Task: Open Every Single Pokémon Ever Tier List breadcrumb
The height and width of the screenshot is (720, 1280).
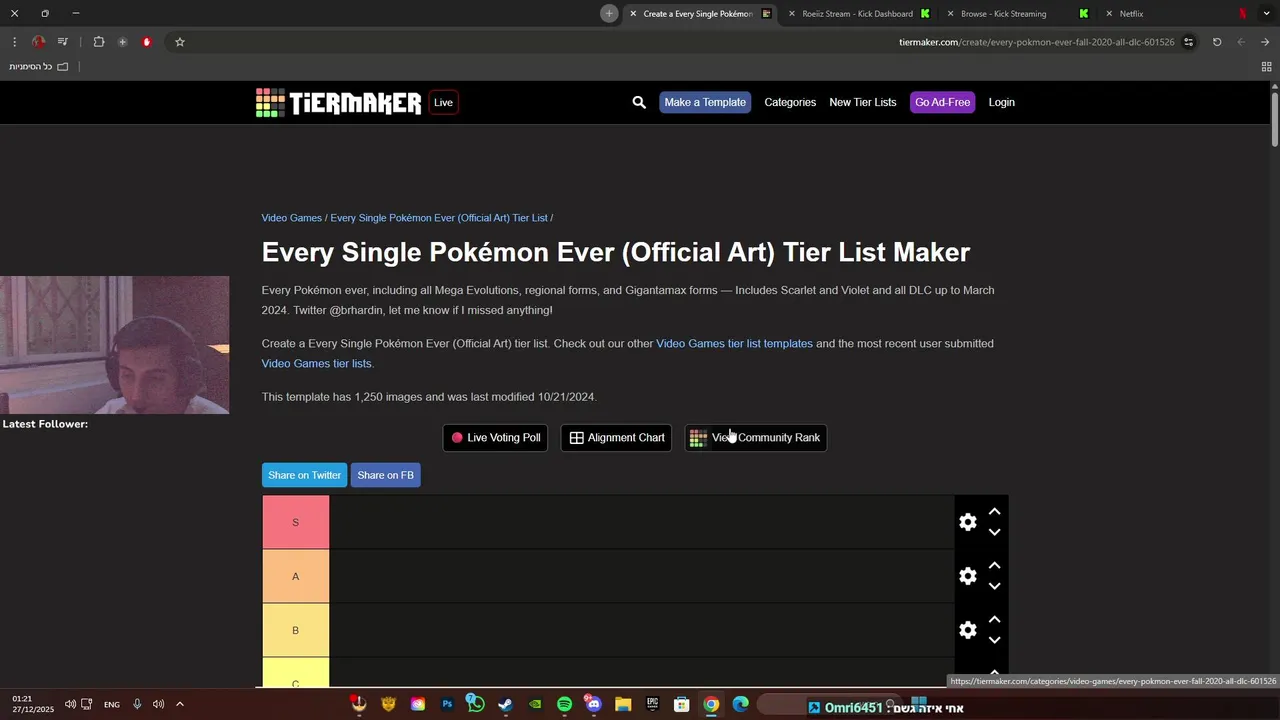Action: (439, 218)
